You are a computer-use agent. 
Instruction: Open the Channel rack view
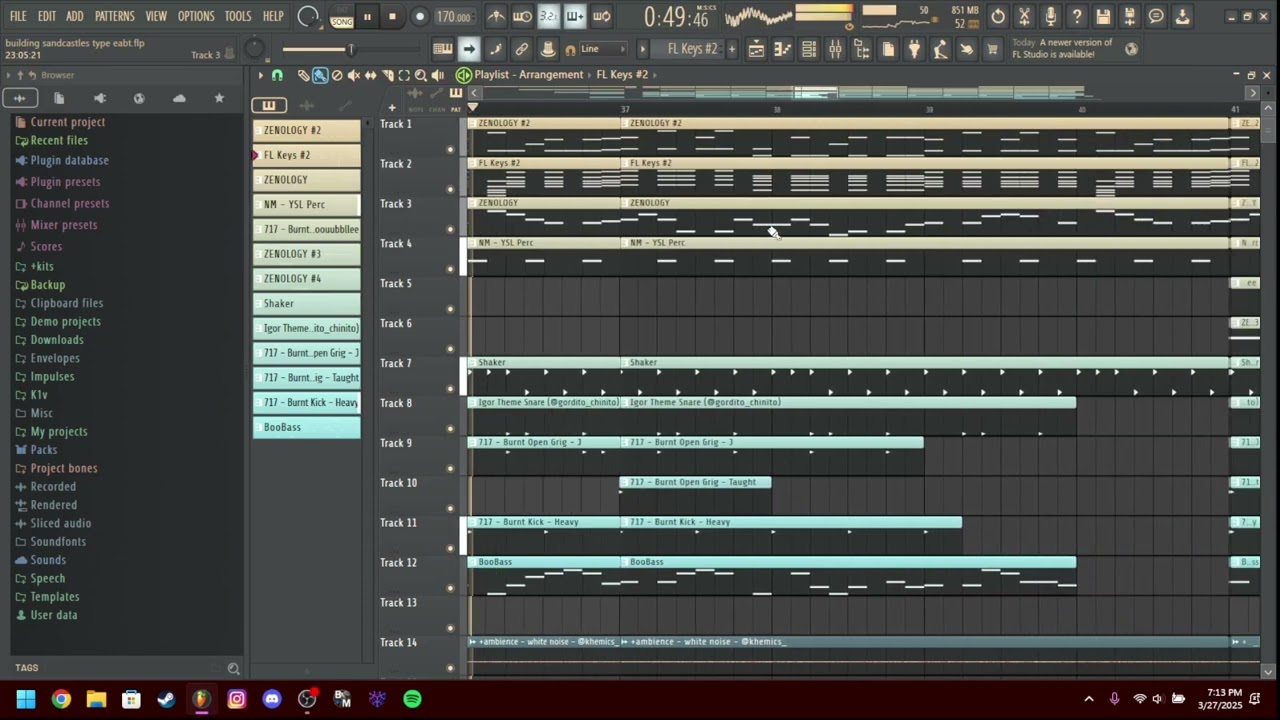tap(809, 49)
